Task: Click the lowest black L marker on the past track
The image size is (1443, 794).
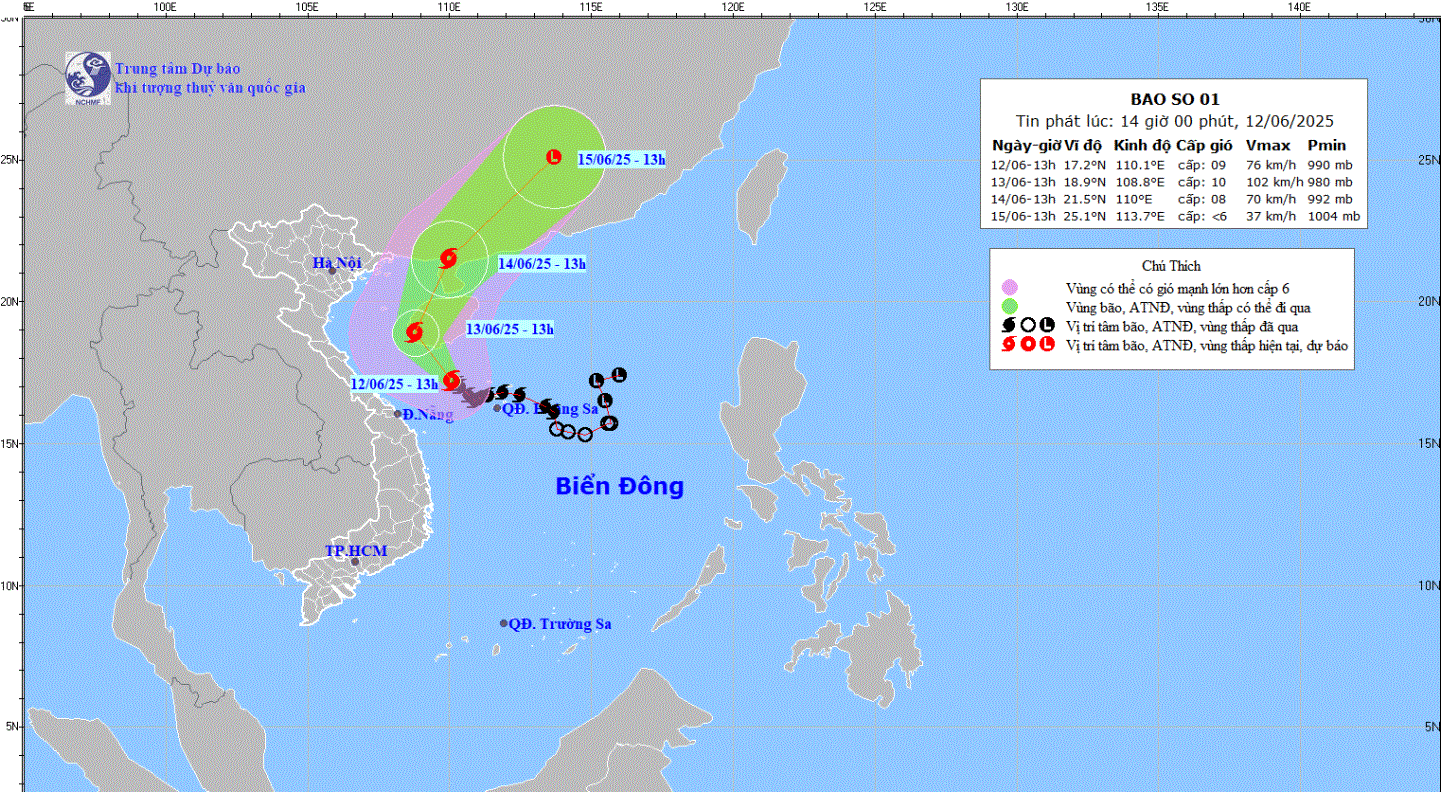Action: pos(604,401)
